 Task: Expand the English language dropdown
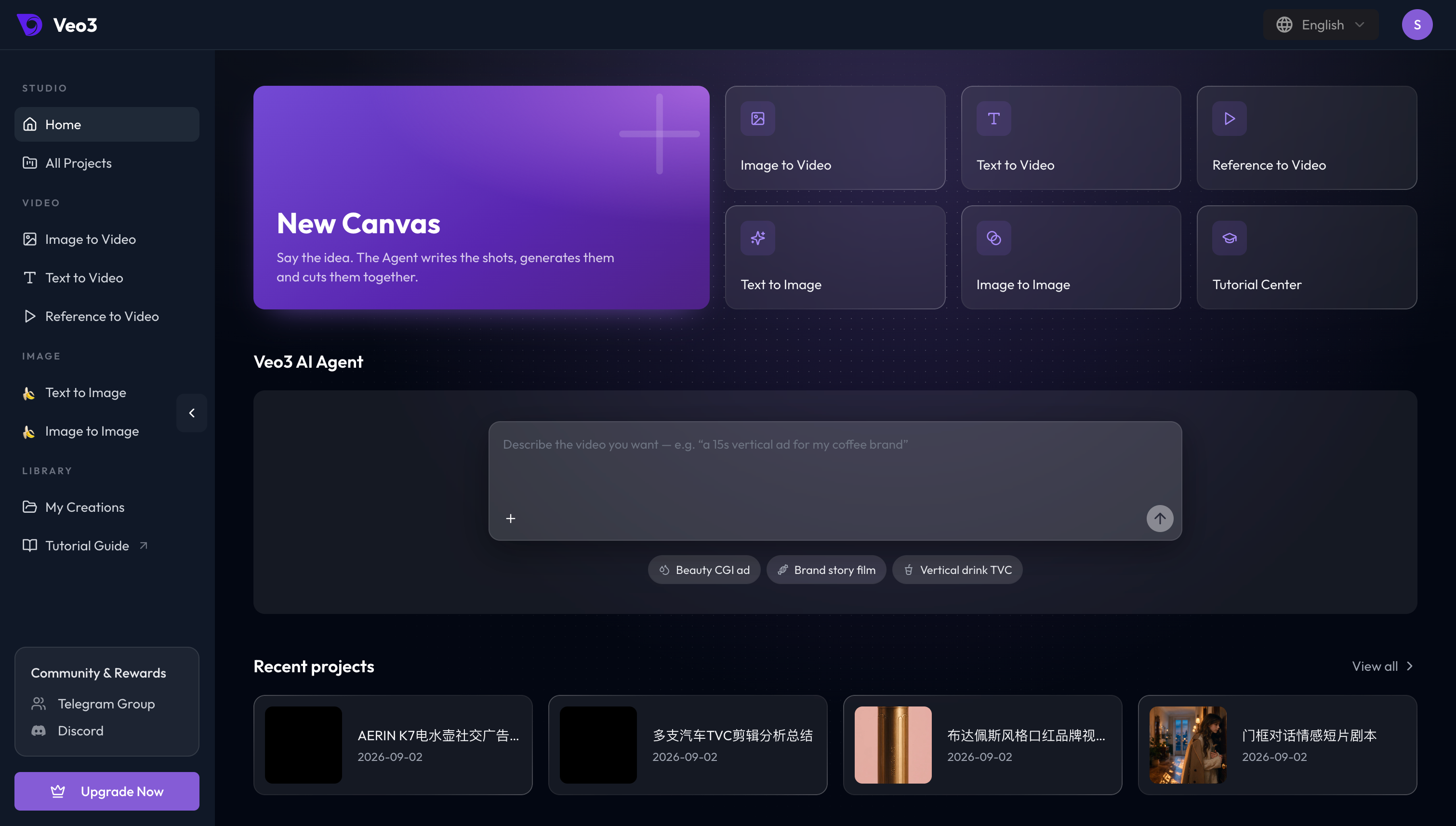click(1321, 25)
